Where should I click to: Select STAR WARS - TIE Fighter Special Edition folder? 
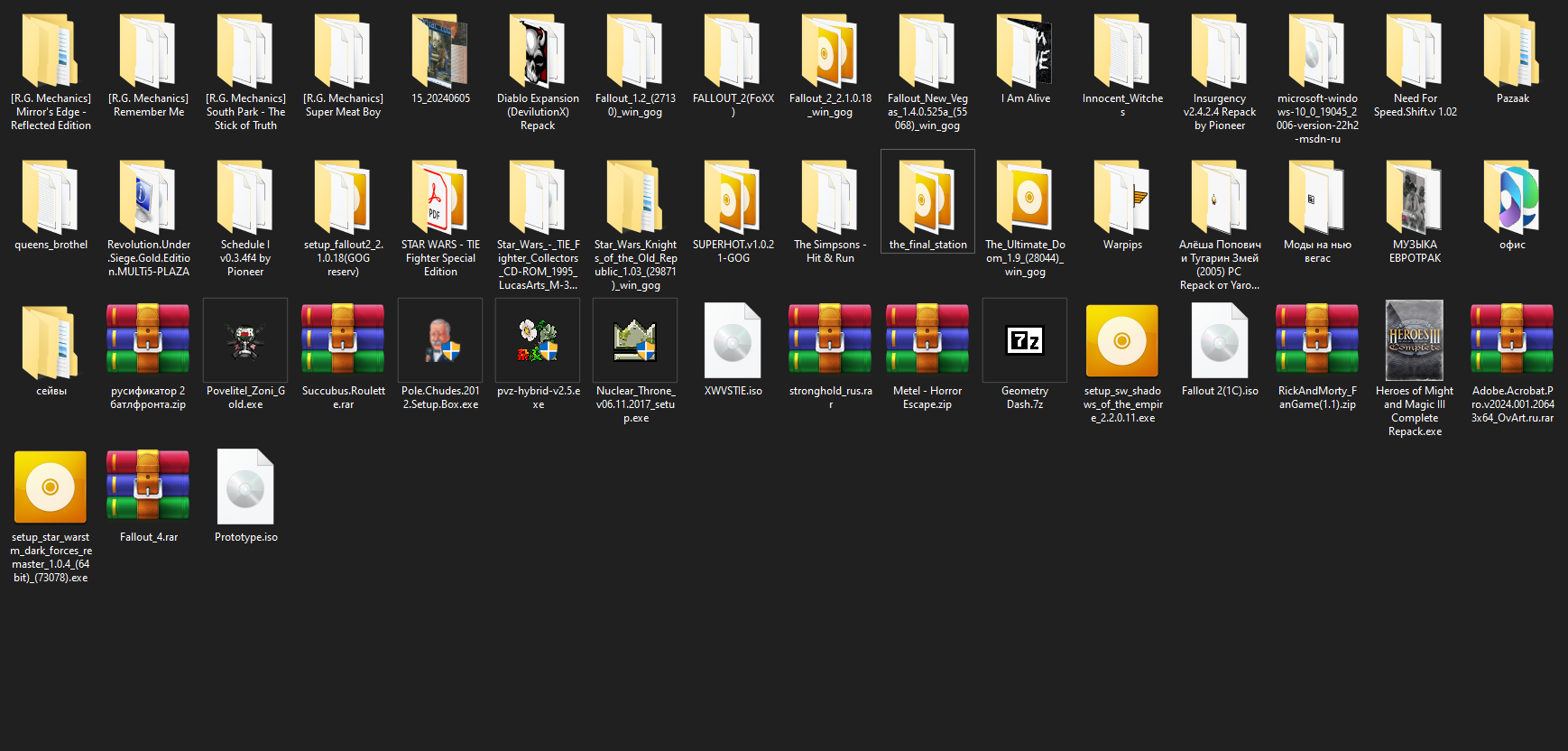[440, 218]
